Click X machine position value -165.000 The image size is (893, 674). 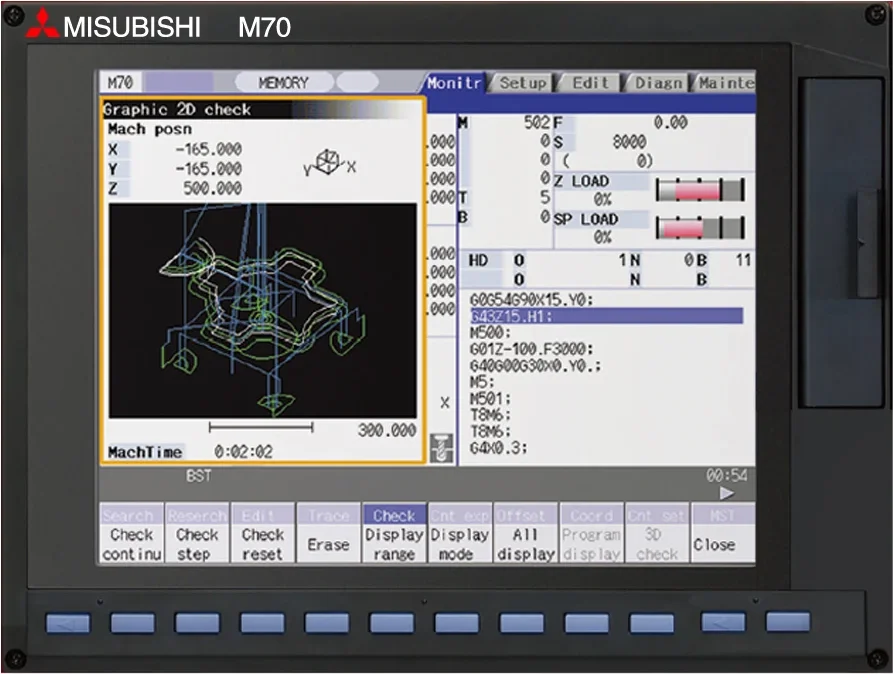[x=209, y=149]
